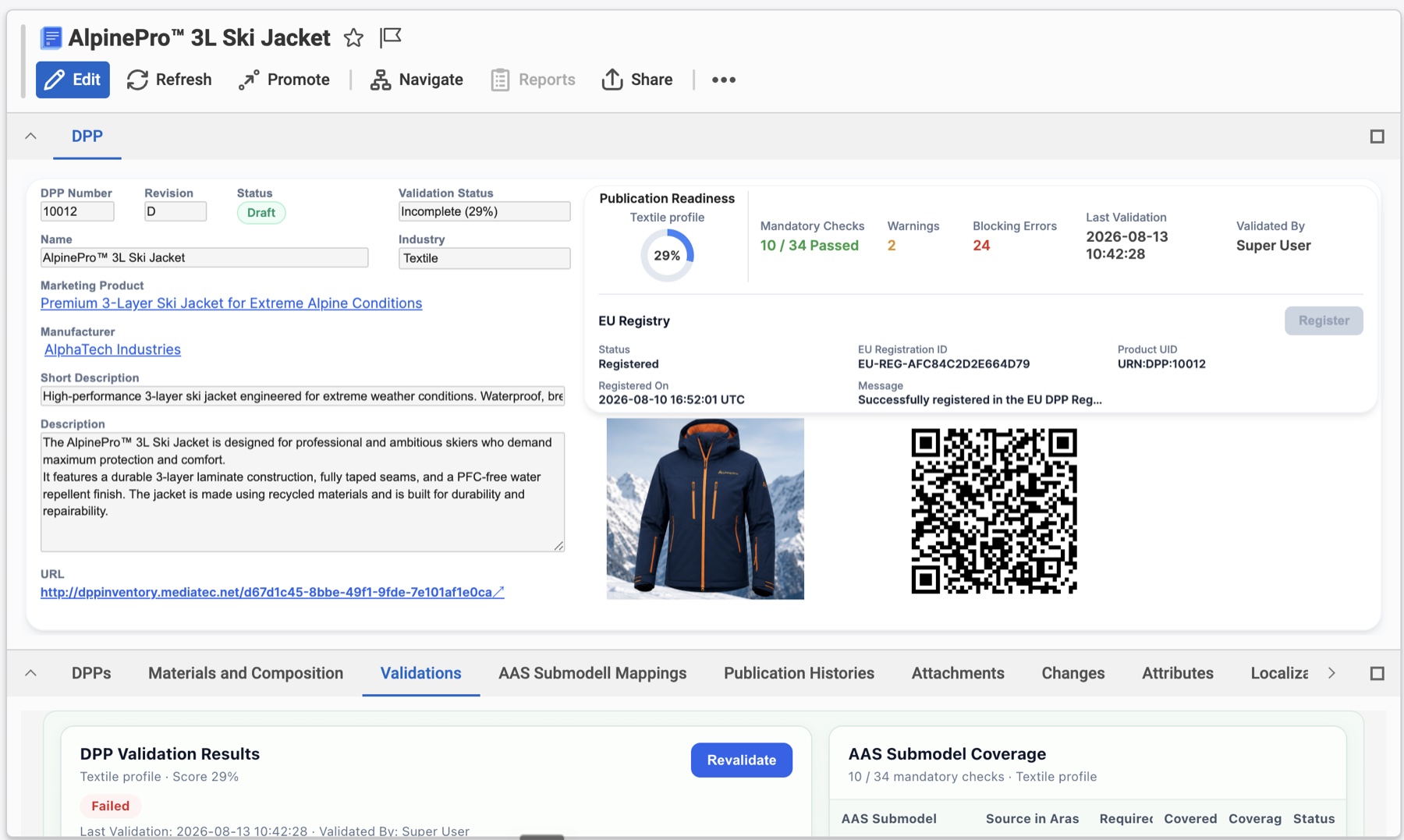Collapse the DPP form section chevron
The width and height of the screenshot is (1404, 840).
pyautogui.click(x=30, y=136)
